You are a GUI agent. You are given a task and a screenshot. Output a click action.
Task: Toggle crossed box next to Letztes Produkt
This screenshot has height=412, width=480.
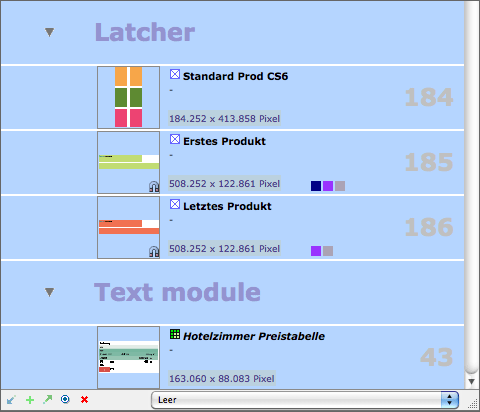coord(175,204)
